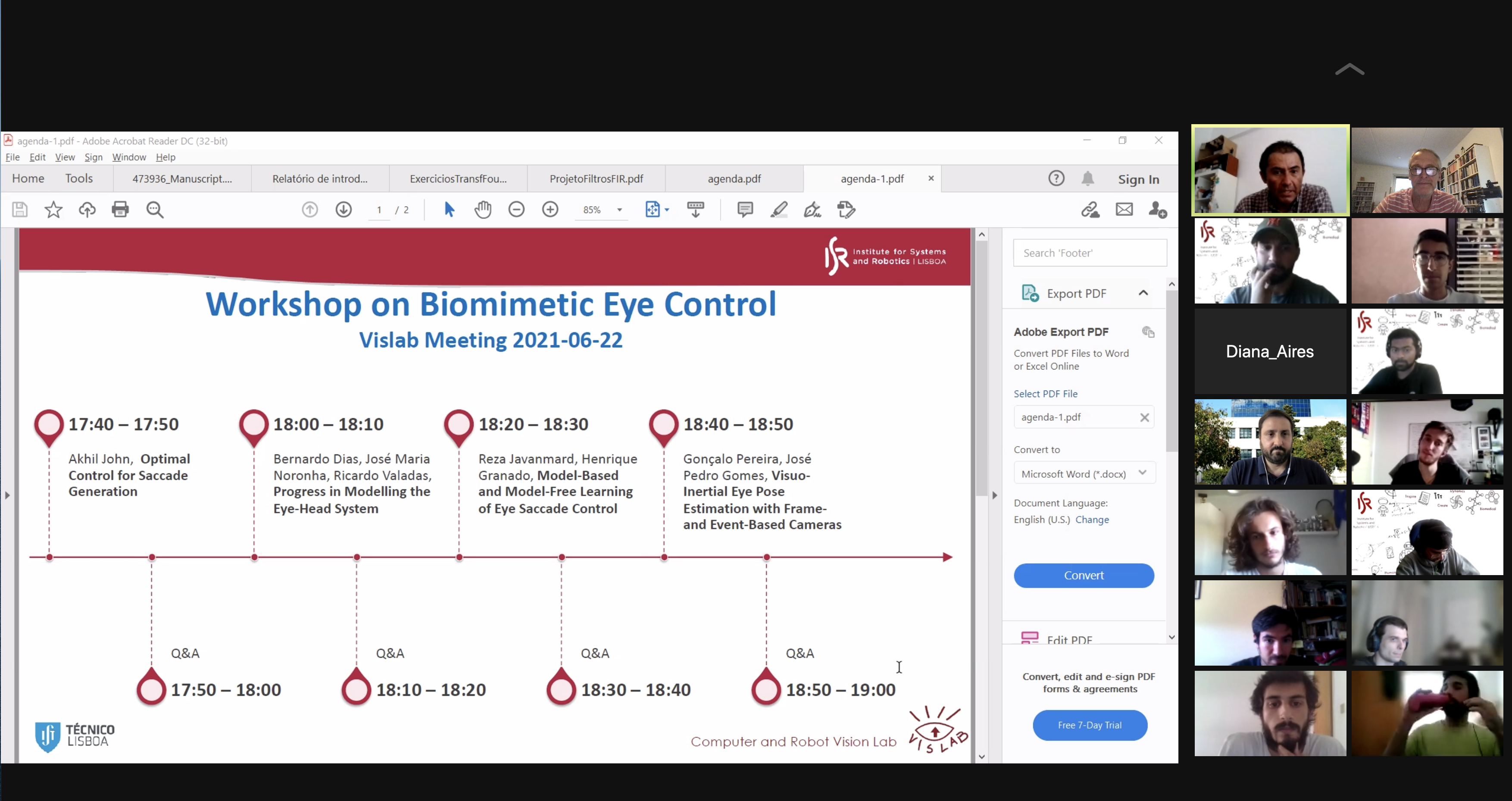Click the blue Convert button
This screenshot has width=1512, height=801.
tap(1084, 576)
